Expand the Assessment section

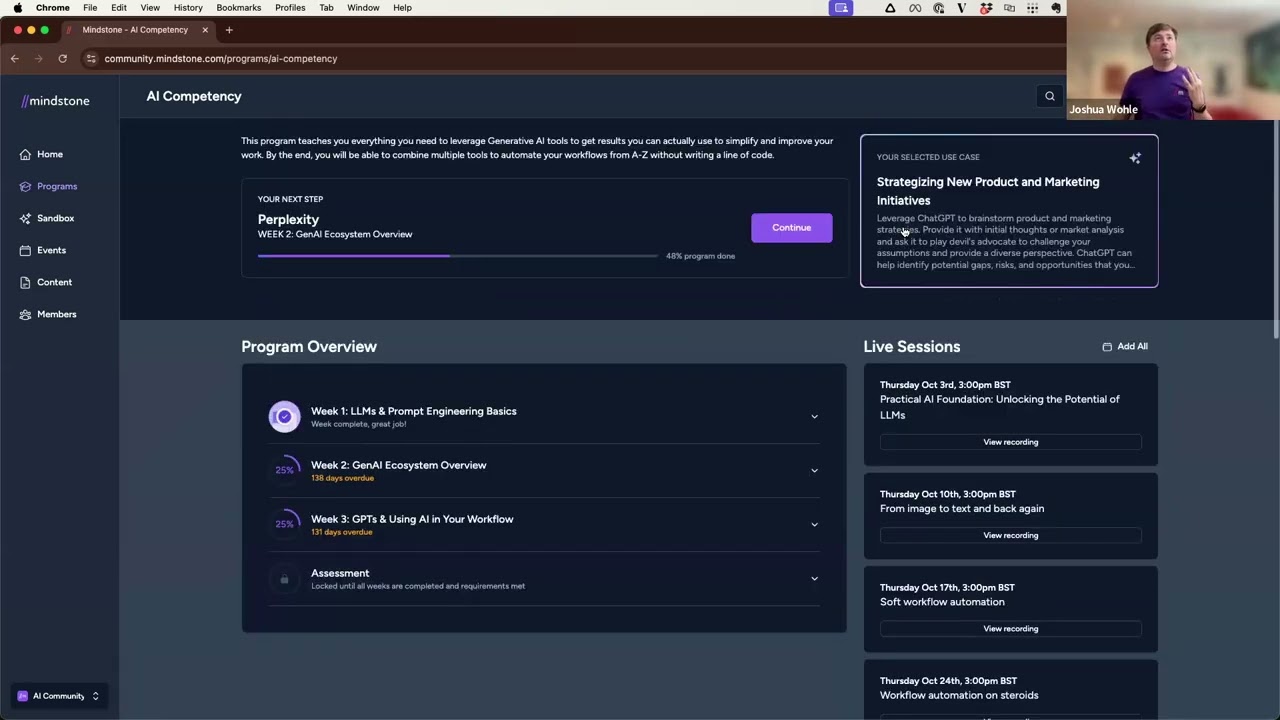[814, 578]
